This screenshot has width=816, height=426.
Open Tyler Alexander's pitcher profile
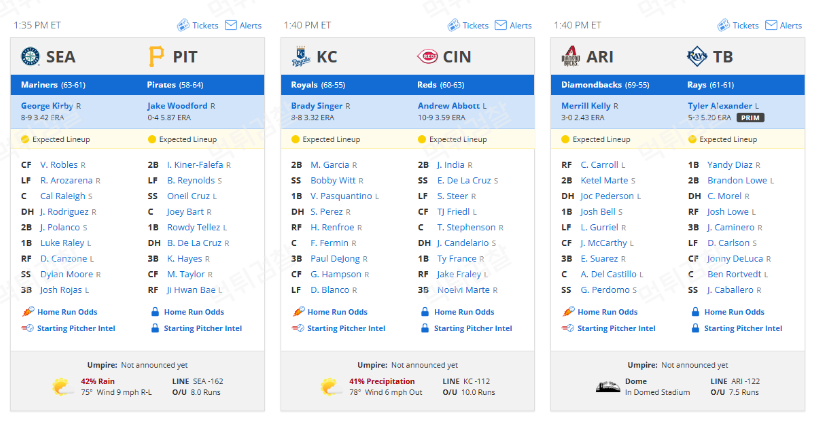pyautogui.click(x=720, y=106)
